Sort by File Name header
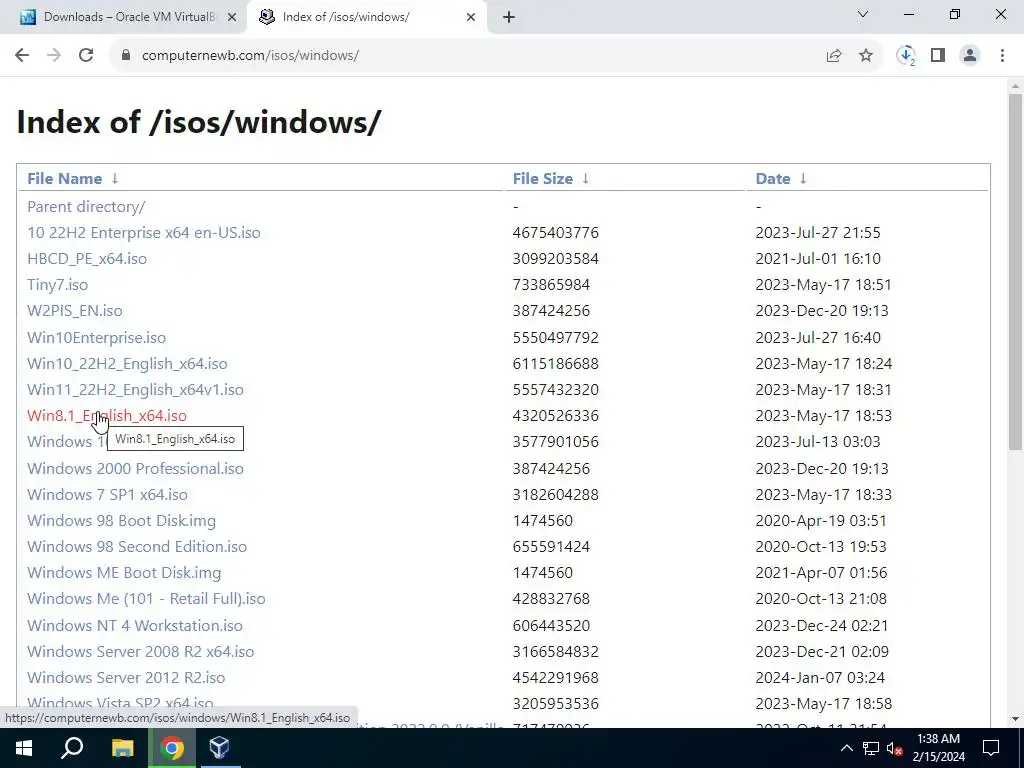This screenshot has height=768, width=1024. [x=65, y=178]
